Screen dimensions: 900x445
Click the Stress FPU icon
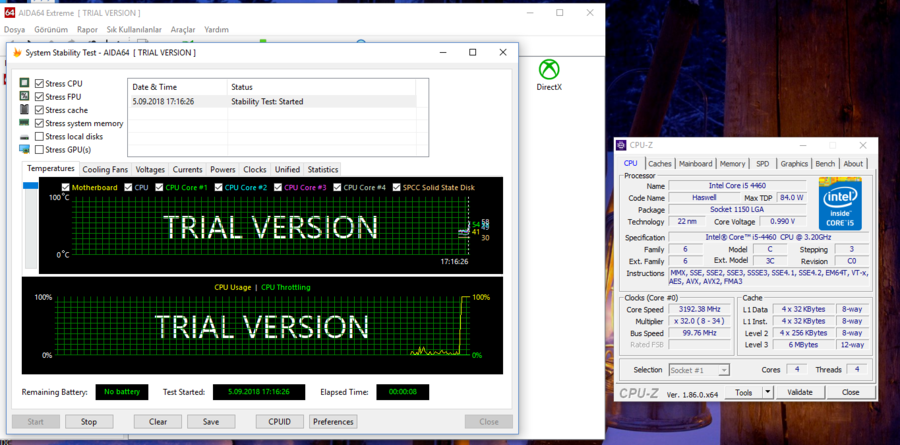click(25, 97)
